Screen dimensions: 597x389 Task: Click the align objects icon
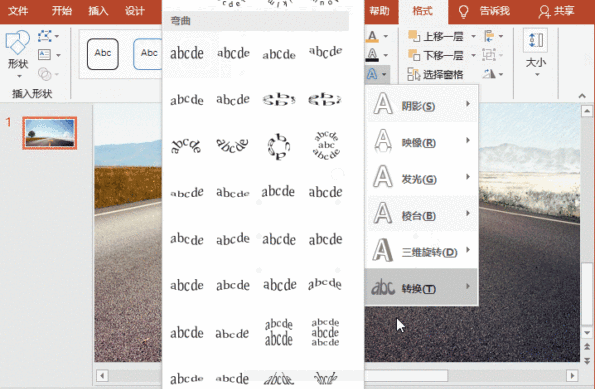489,36
